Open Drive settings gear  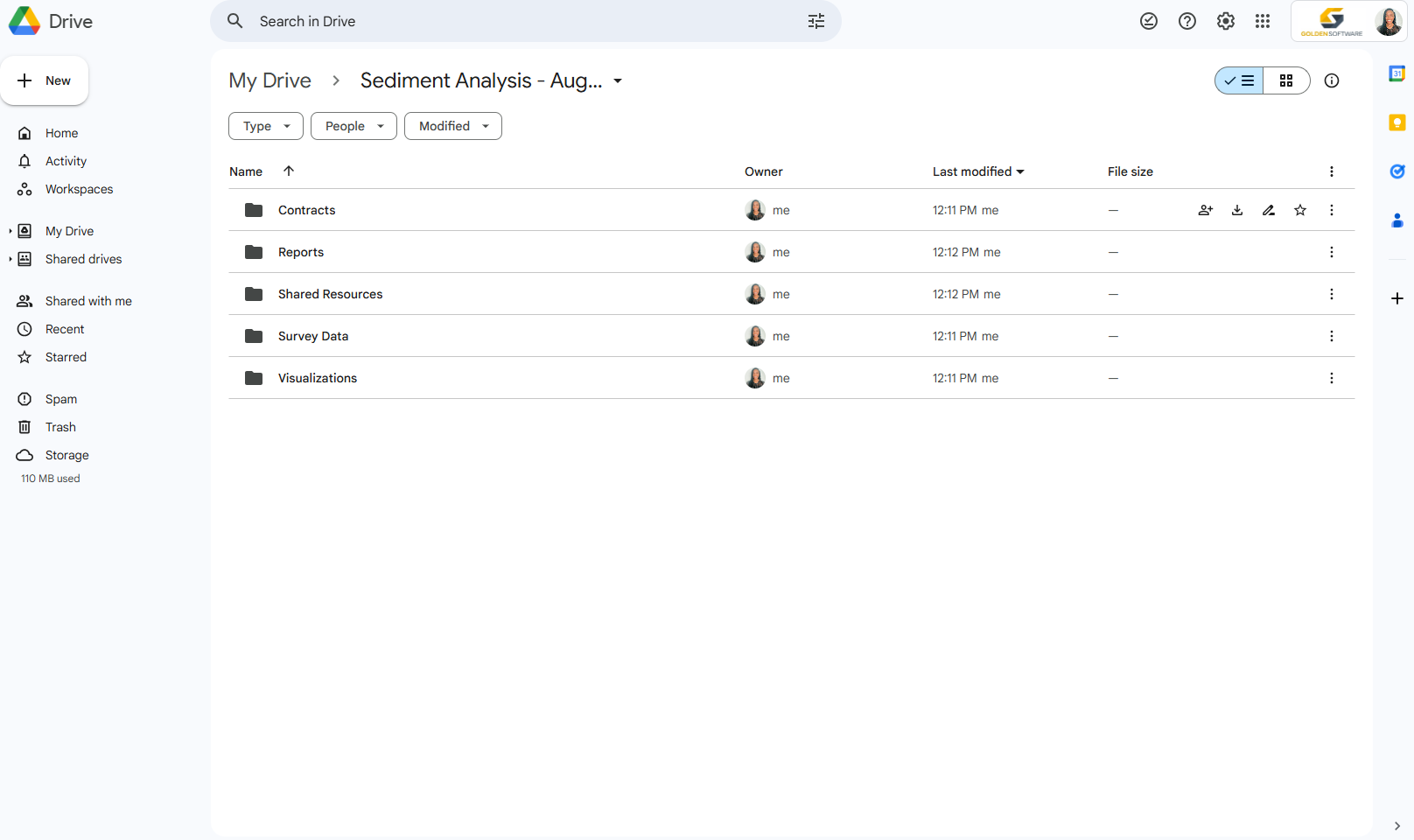click(x=1225, y=21)
